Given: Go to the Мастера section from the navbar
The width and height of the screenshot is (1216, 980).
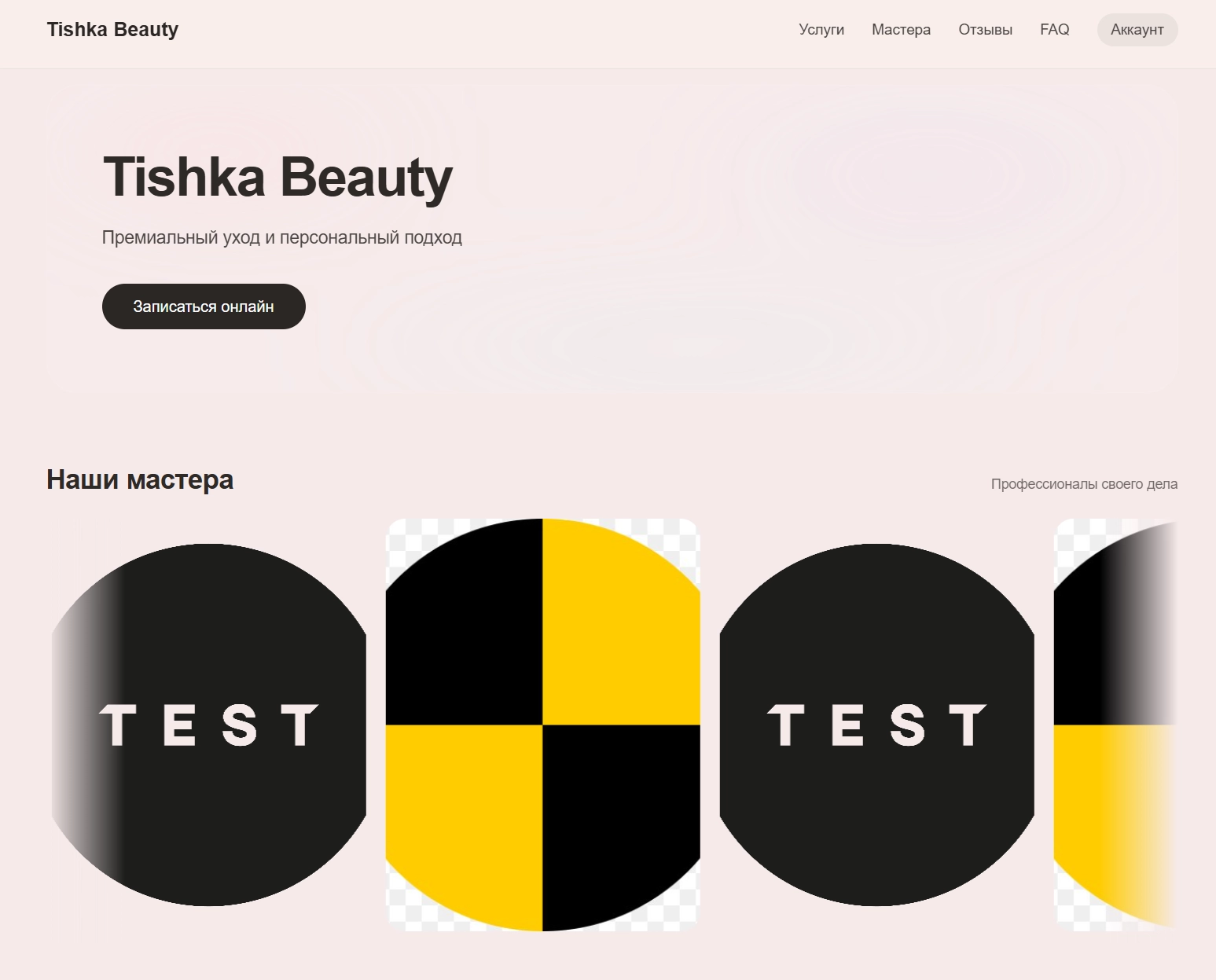Looking at the screenshot, I should click(901, 30).
